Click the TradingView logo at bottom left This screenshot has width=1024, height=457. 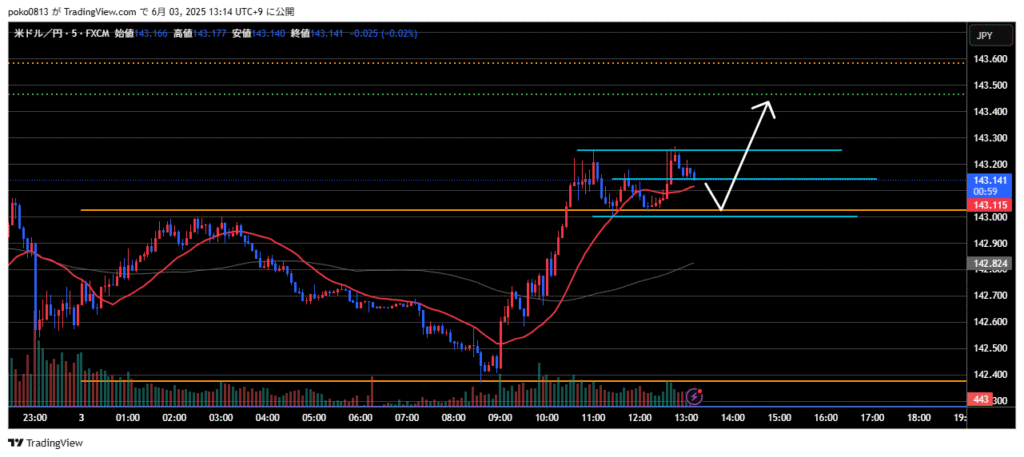tap(45, 443)
